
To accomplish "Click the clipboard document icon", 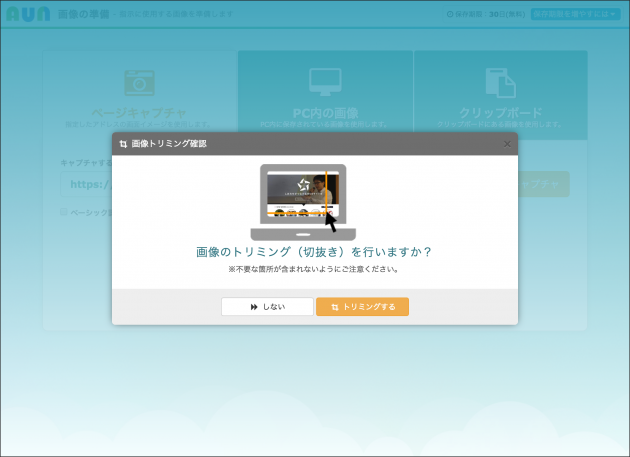I will pyautogui.click(x=499, y=82).
